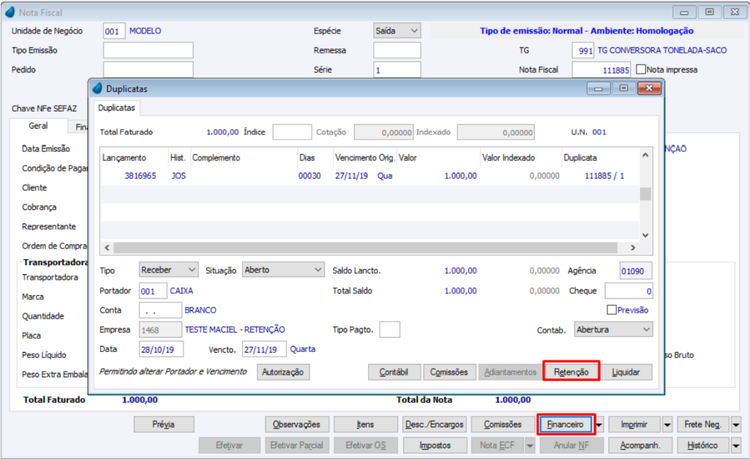The image size is (750, 459).
Task: Close the Duplicatas window
Action: [649, 88]
